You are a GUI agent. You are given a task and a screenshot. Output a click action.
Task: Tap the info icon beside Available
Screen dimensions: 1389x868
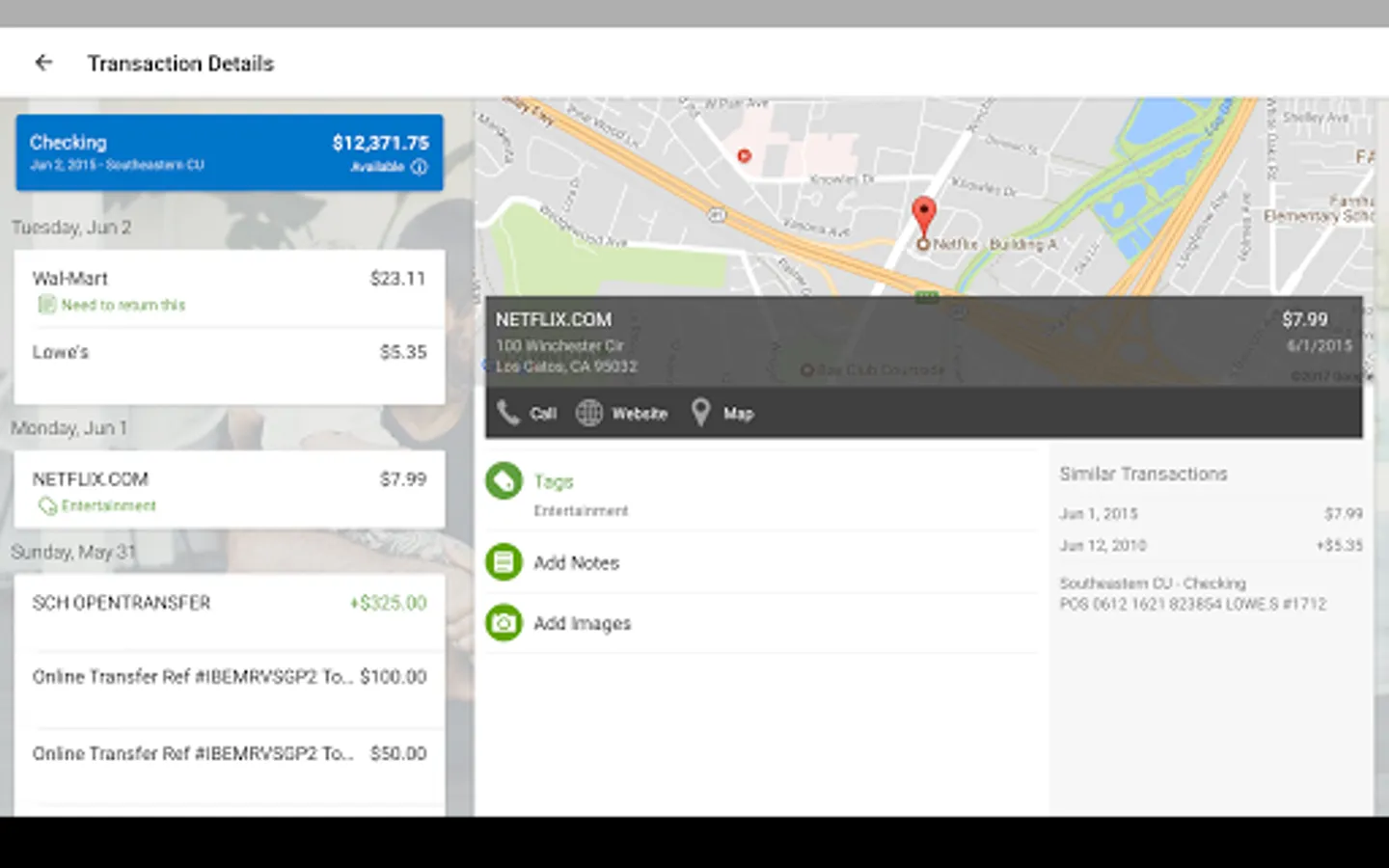coord(419,167)
